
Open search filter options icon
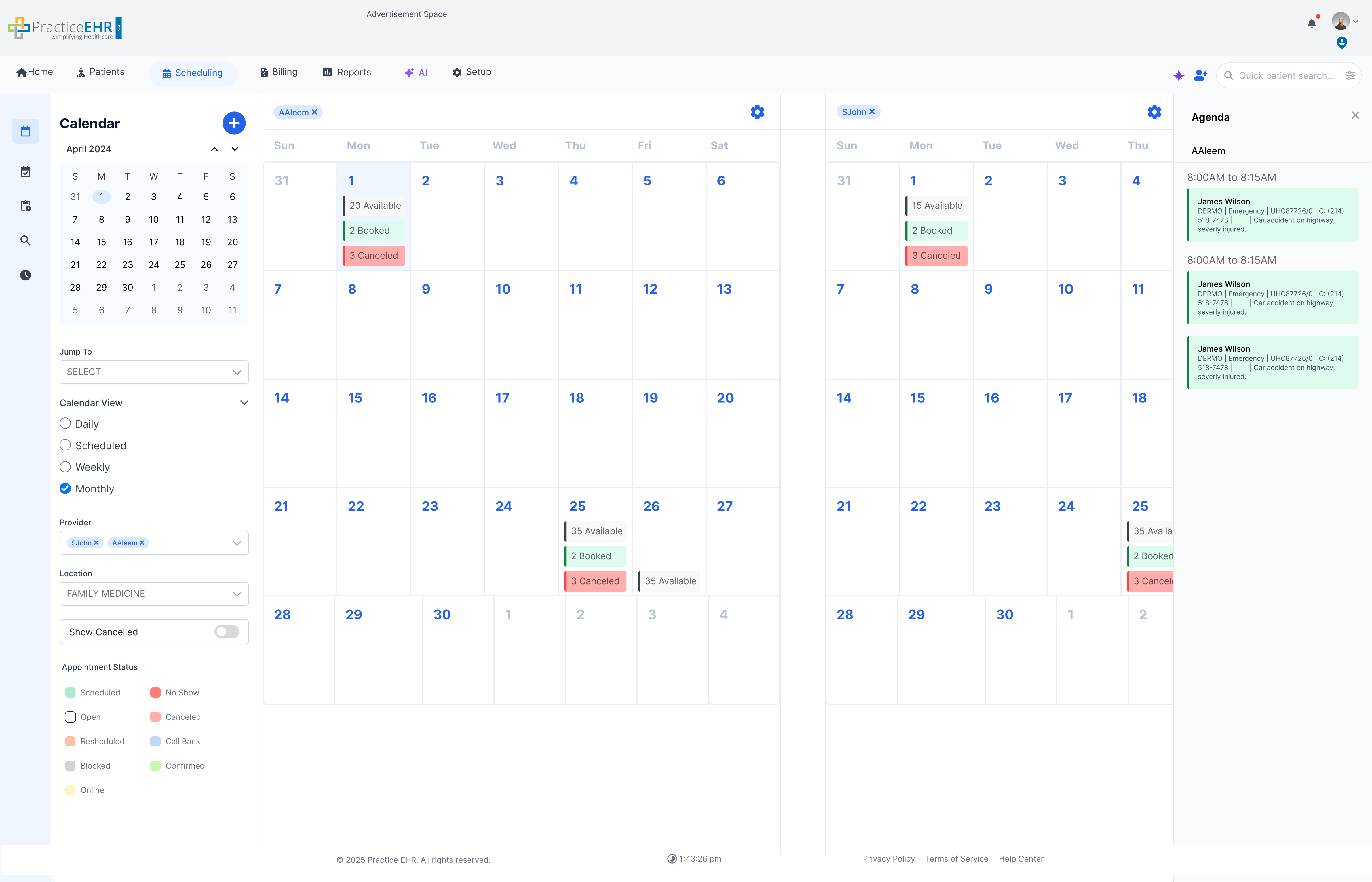coord(1350,76)
